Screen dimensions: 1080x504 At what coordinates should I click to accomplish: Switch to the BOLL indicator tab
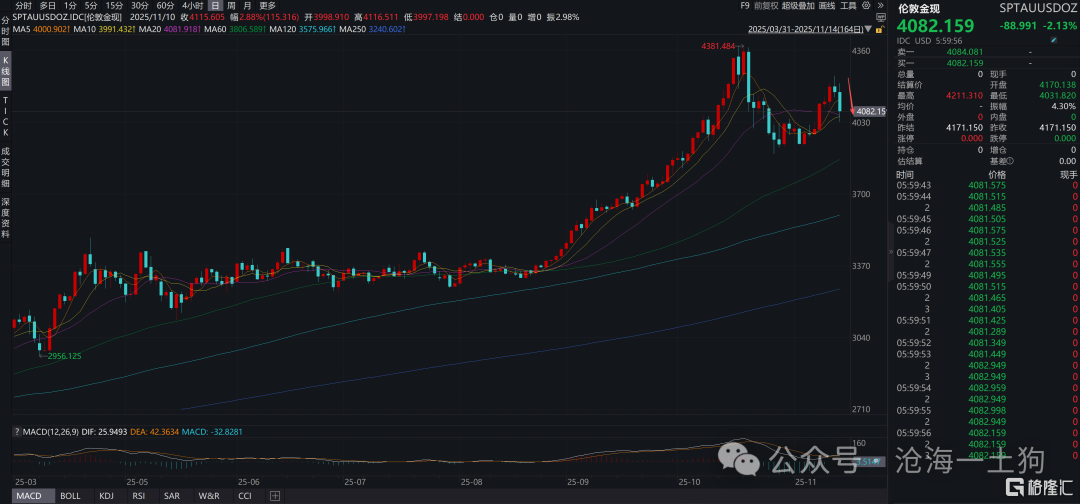click(70, 495)
